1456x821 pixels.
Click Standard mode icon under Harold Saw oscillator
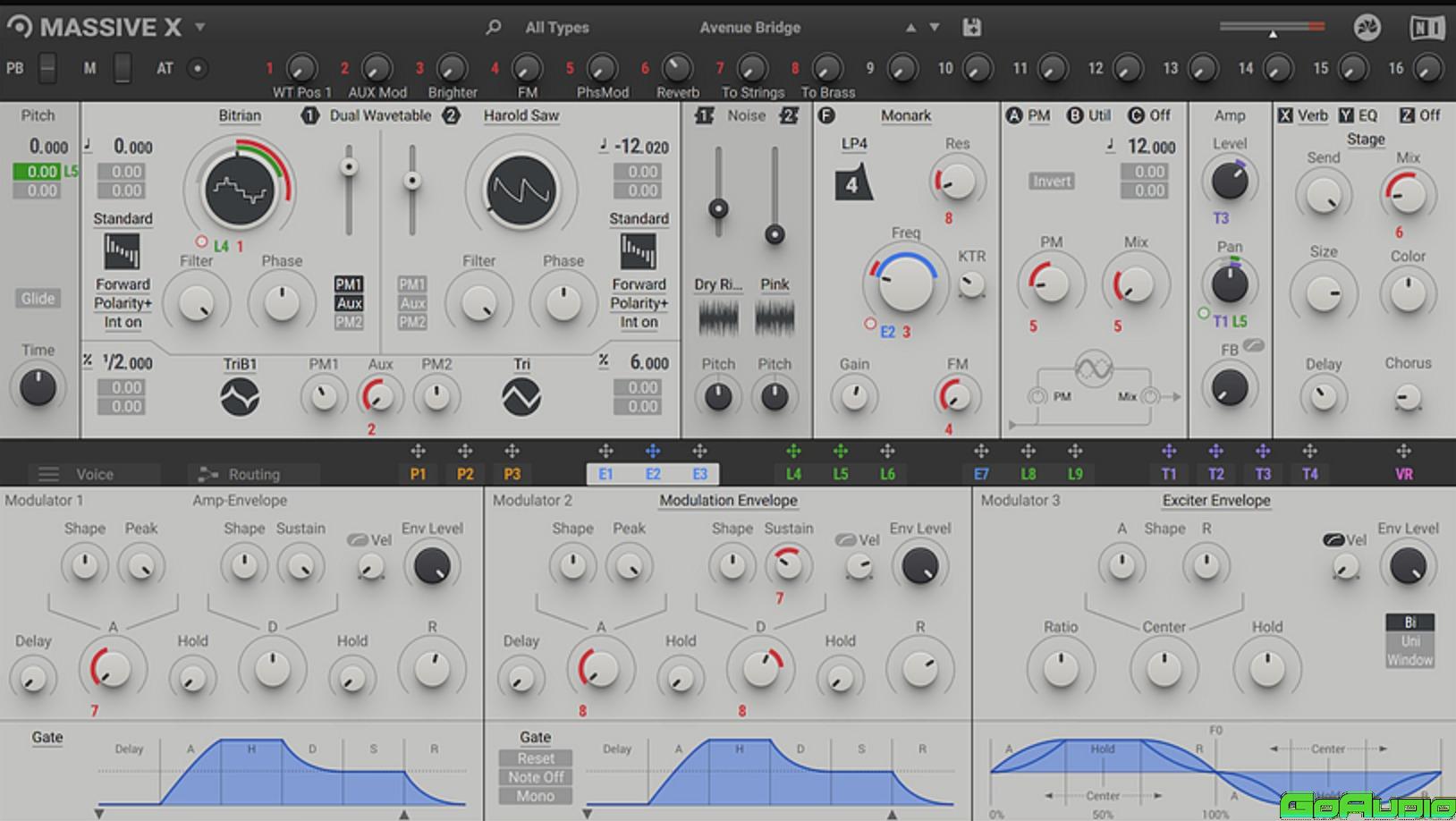click(x=638, y=251)
